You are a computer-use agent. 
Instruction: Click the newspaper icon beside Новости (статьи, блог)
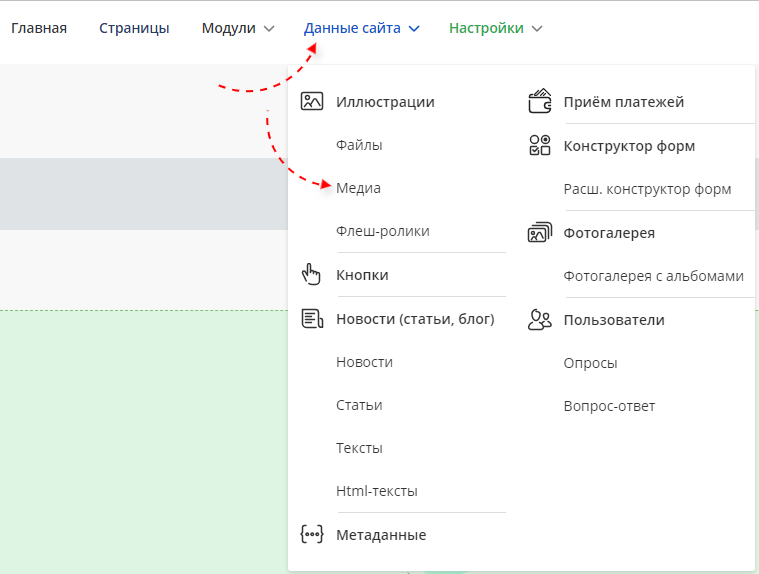pyautogui.click(x=312, y=319)
